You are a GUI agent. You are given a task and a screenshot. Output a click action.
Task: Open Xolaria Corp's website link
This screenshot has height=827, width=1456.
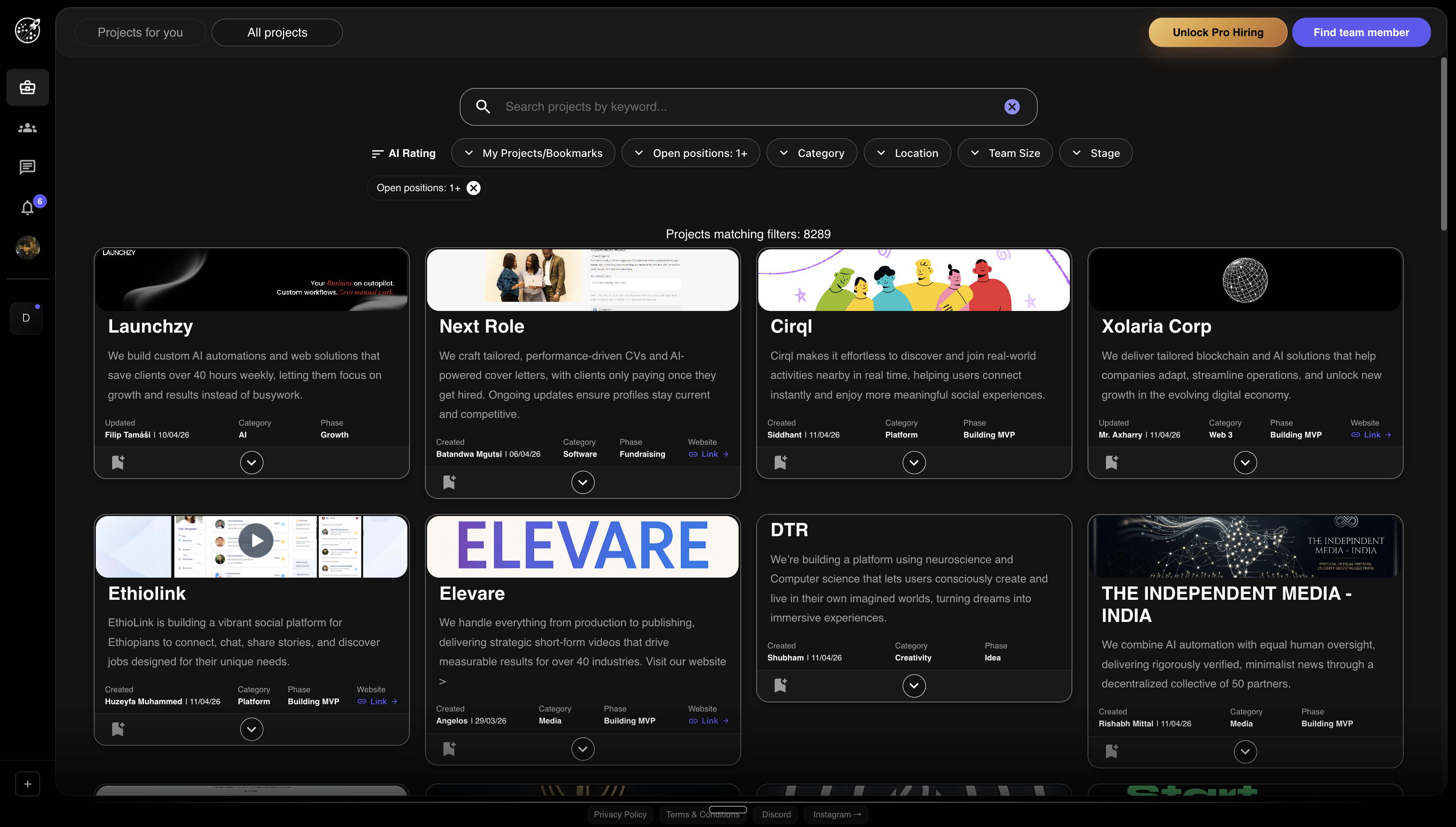[1372, 435]
